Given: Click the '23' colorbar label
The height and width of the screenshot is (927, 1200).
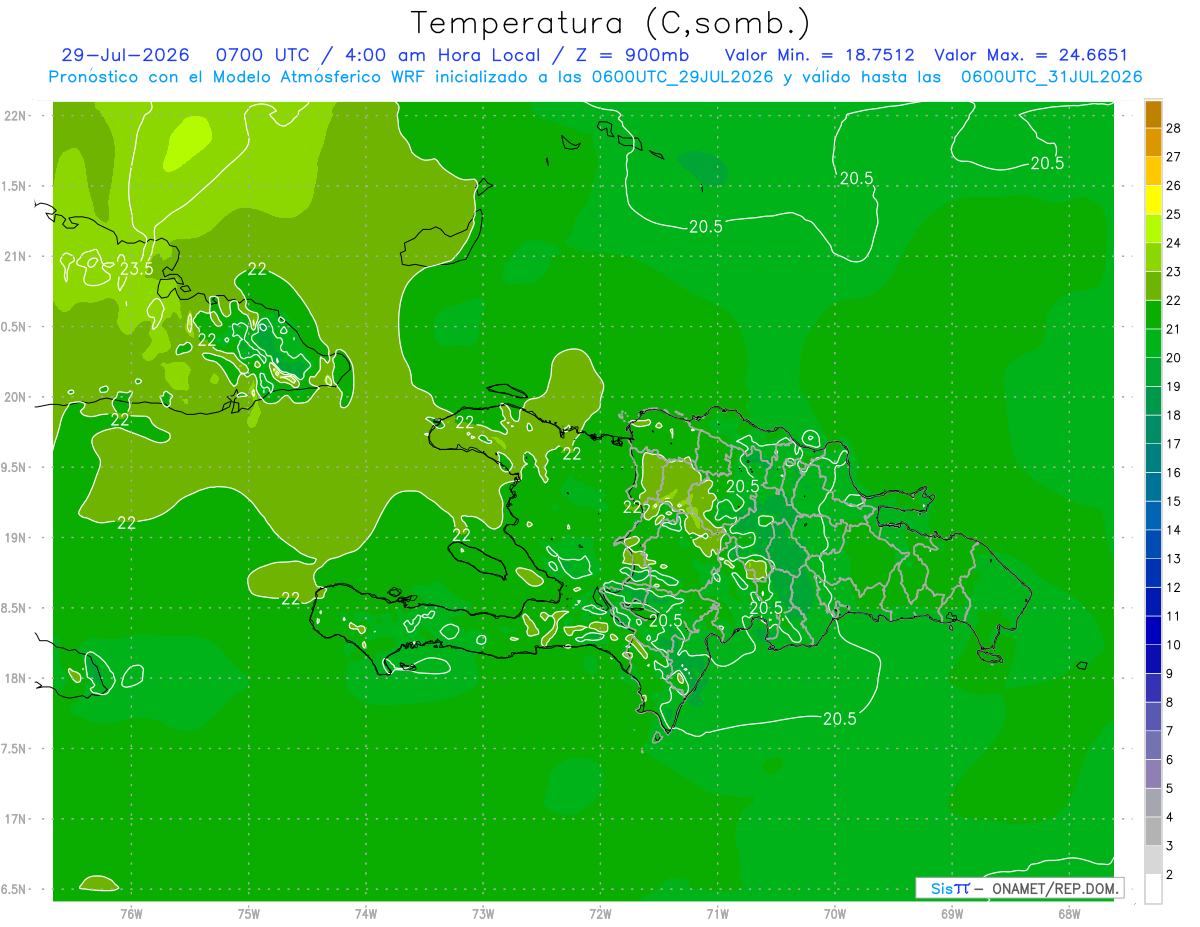Looking at the screenshot, I should tap(1173, 272).
